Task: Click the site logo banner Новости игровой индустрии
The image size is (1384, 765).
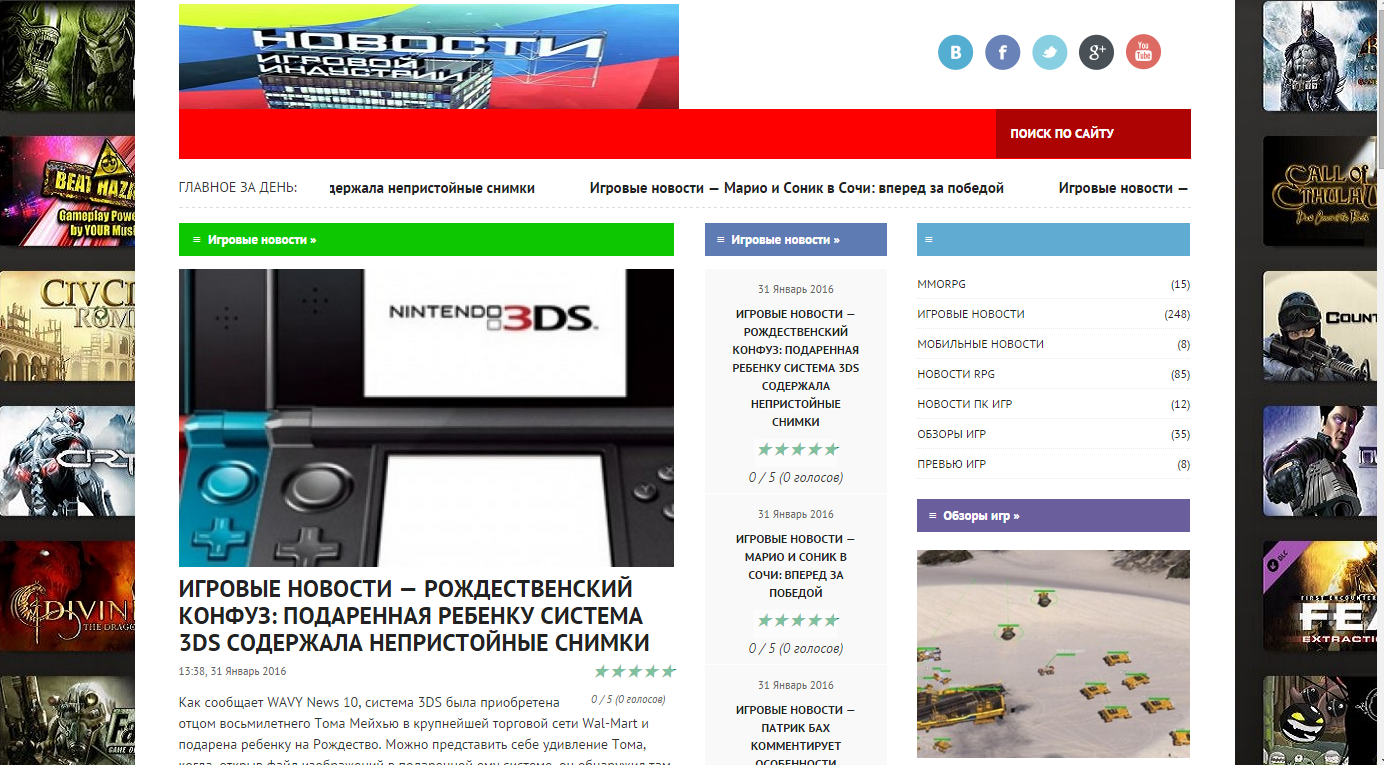Action: 429,56
